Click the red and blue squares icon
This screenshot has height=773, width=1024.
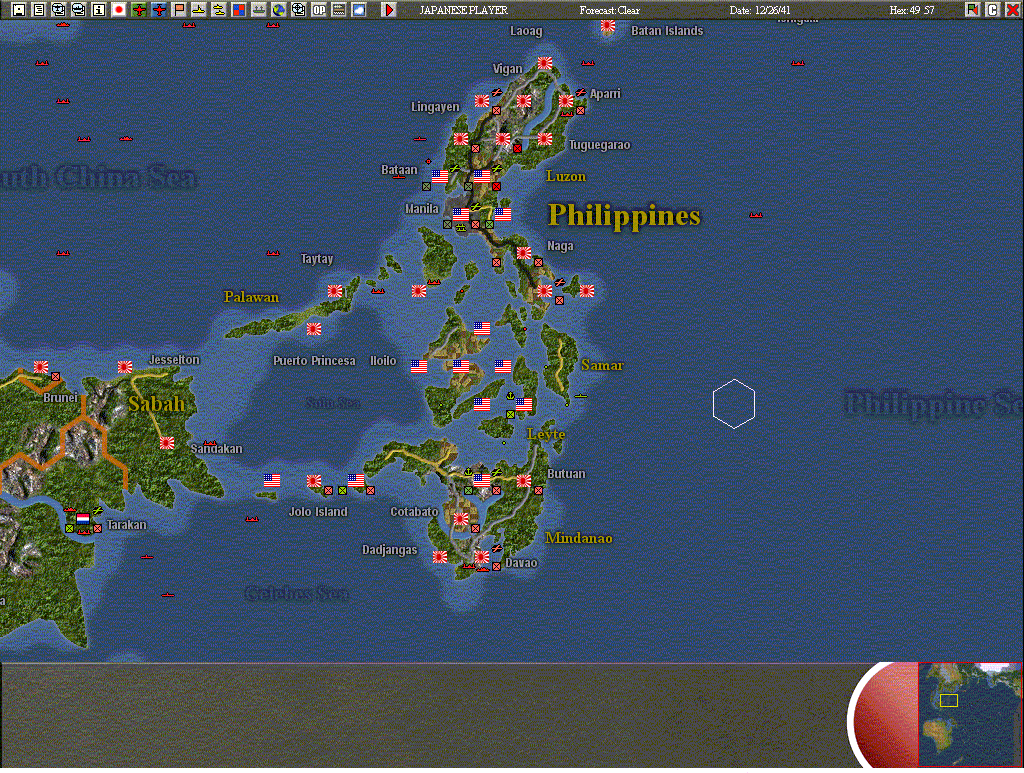[x=239, y=9]
